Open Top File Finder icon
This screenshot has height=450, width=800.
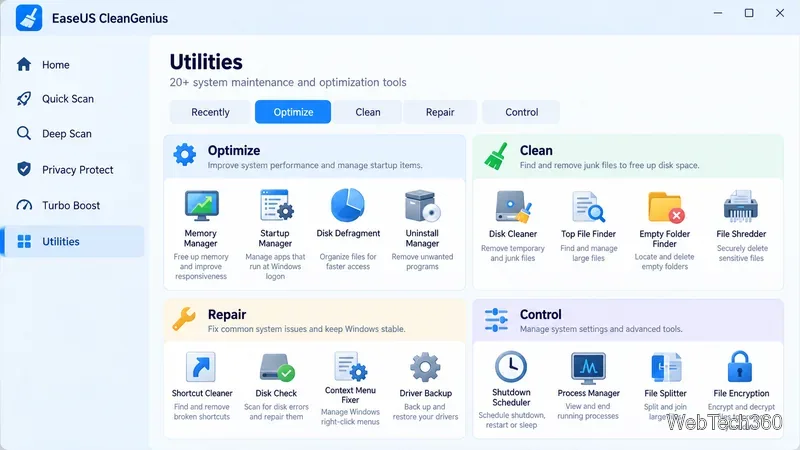pos(588,207)
